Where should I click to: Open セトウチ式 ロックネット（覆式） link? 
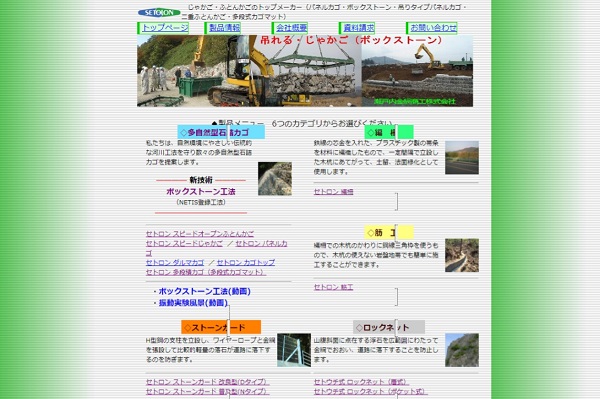361,382
